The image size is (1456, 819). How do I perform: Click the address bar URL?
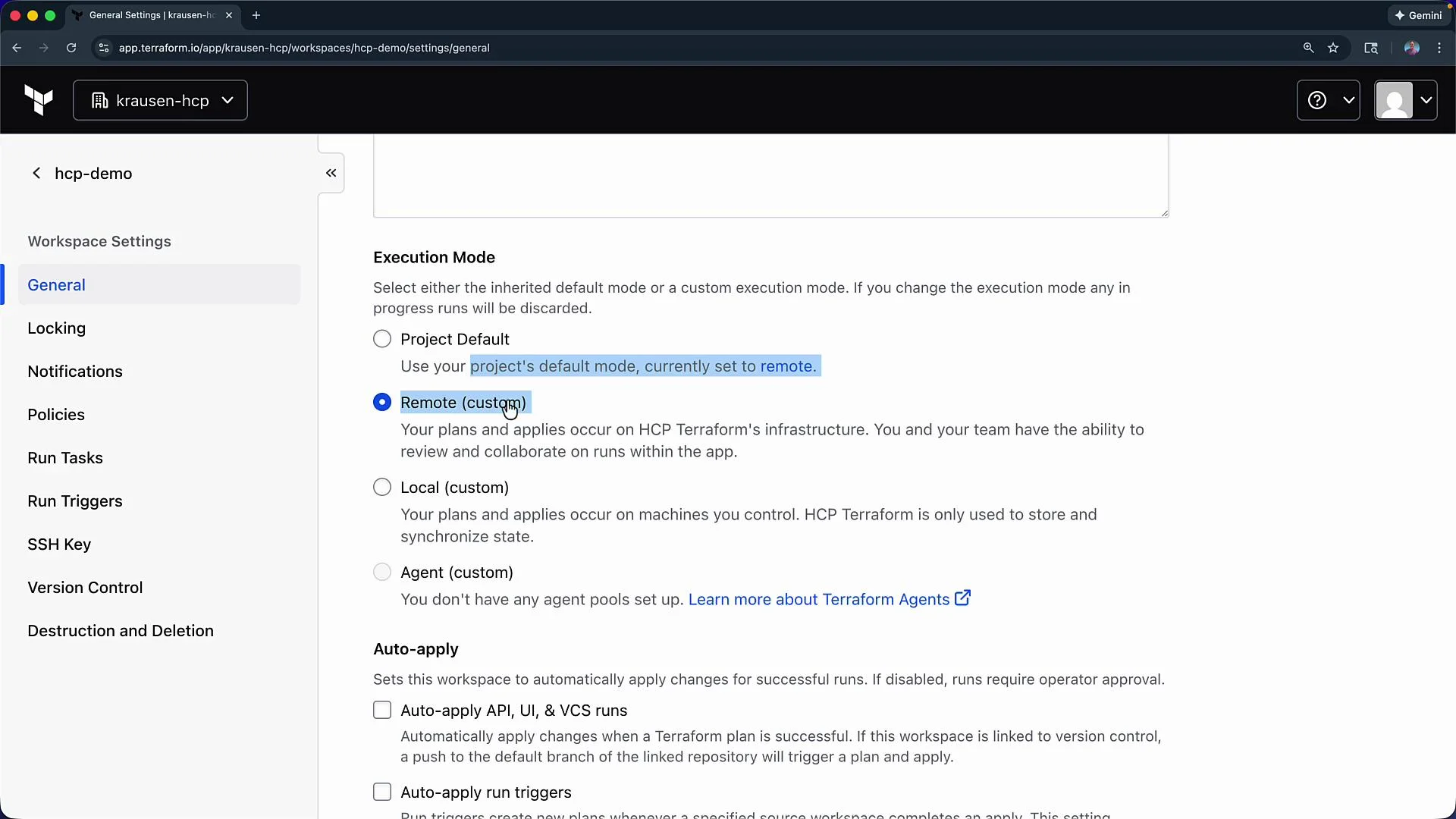(304, 48)
